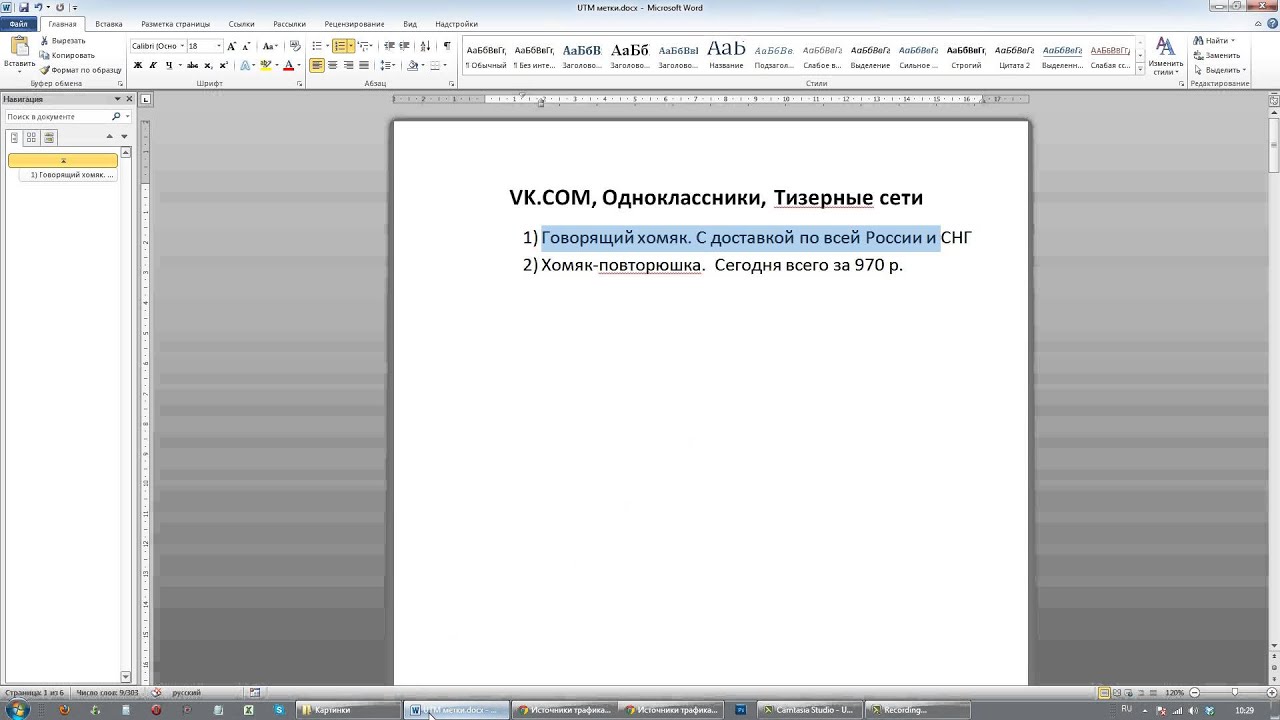Click the zoom in plus button
The height and width of the screenshot is (720, 1280).
[x=1271, y=693]
